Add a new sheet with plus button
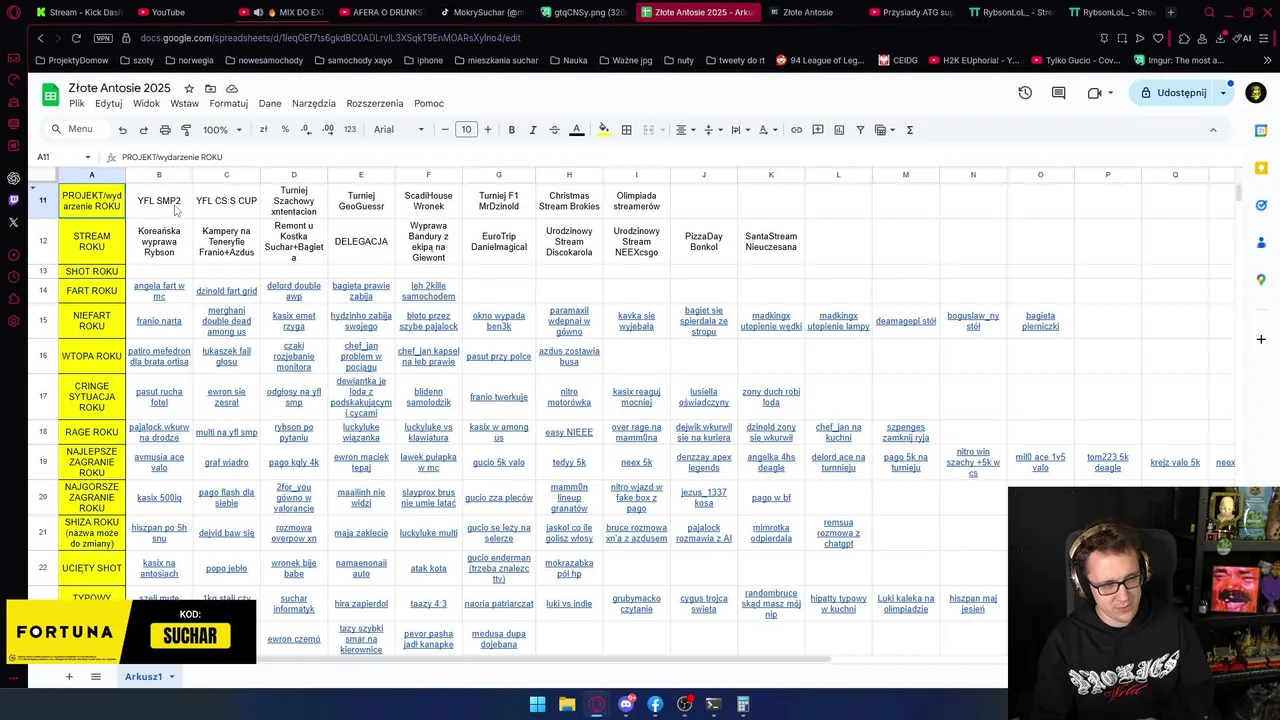The height and width of the screenshot is (720, 1280). pos(69,677)
